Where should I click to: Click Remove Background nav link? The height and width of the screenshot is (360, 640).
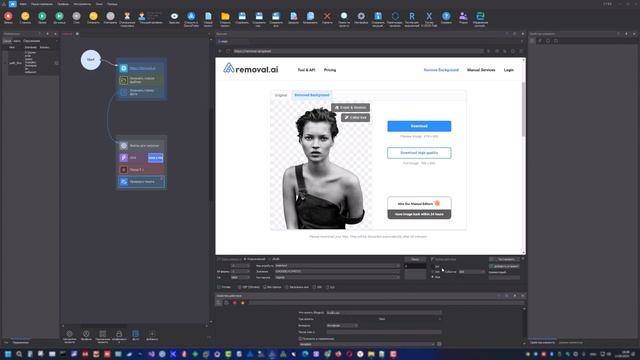pyautogui.click(x=441, y=70)
